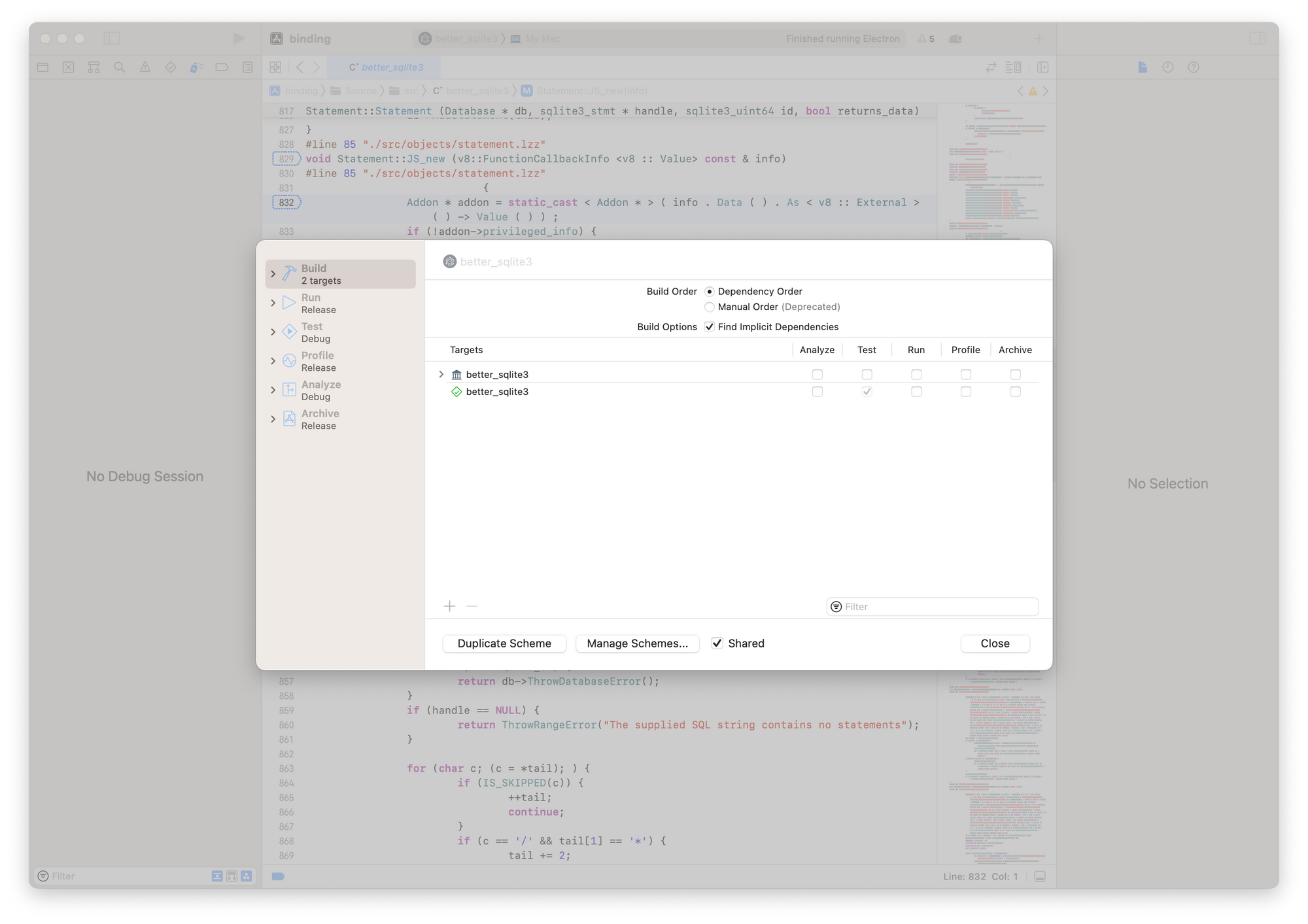Enable Run for the better_sqlite3 test target
The height and width of the screenshot is (924, 1308).
(916, 392)
